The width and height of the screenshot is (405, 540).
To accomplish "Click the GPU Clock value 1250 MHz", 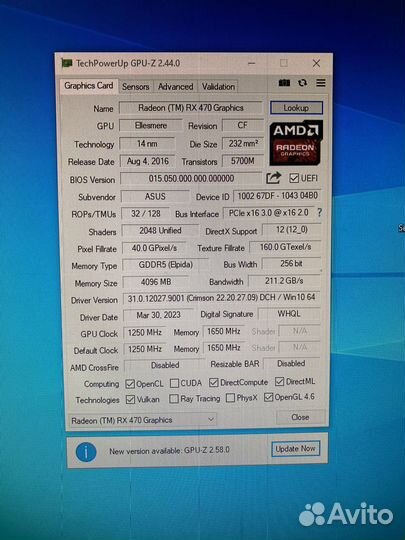I will pyautogui.click(x=145, y=332).
